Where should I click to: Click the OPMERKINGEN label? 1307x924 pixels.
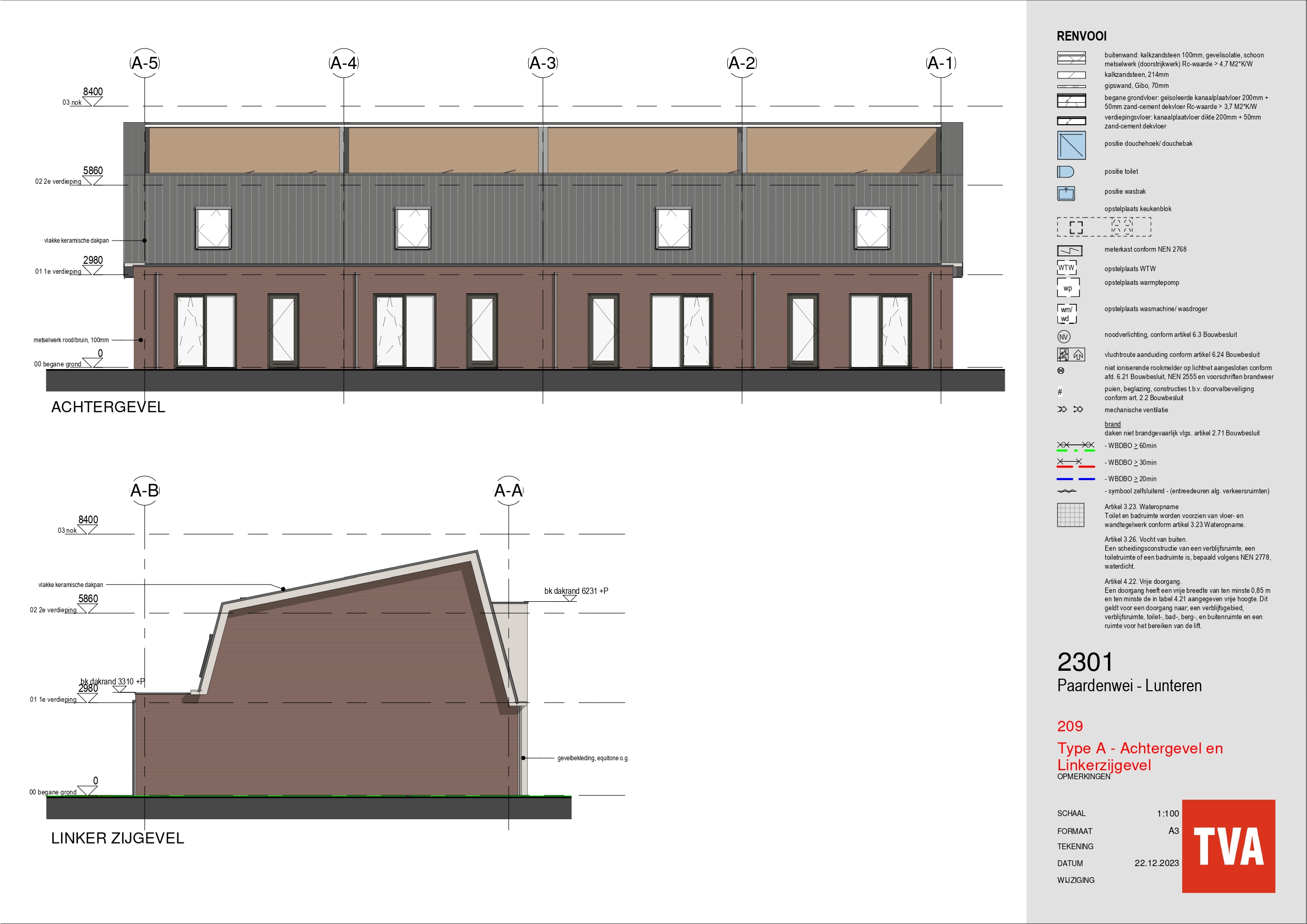[1084, 777]
